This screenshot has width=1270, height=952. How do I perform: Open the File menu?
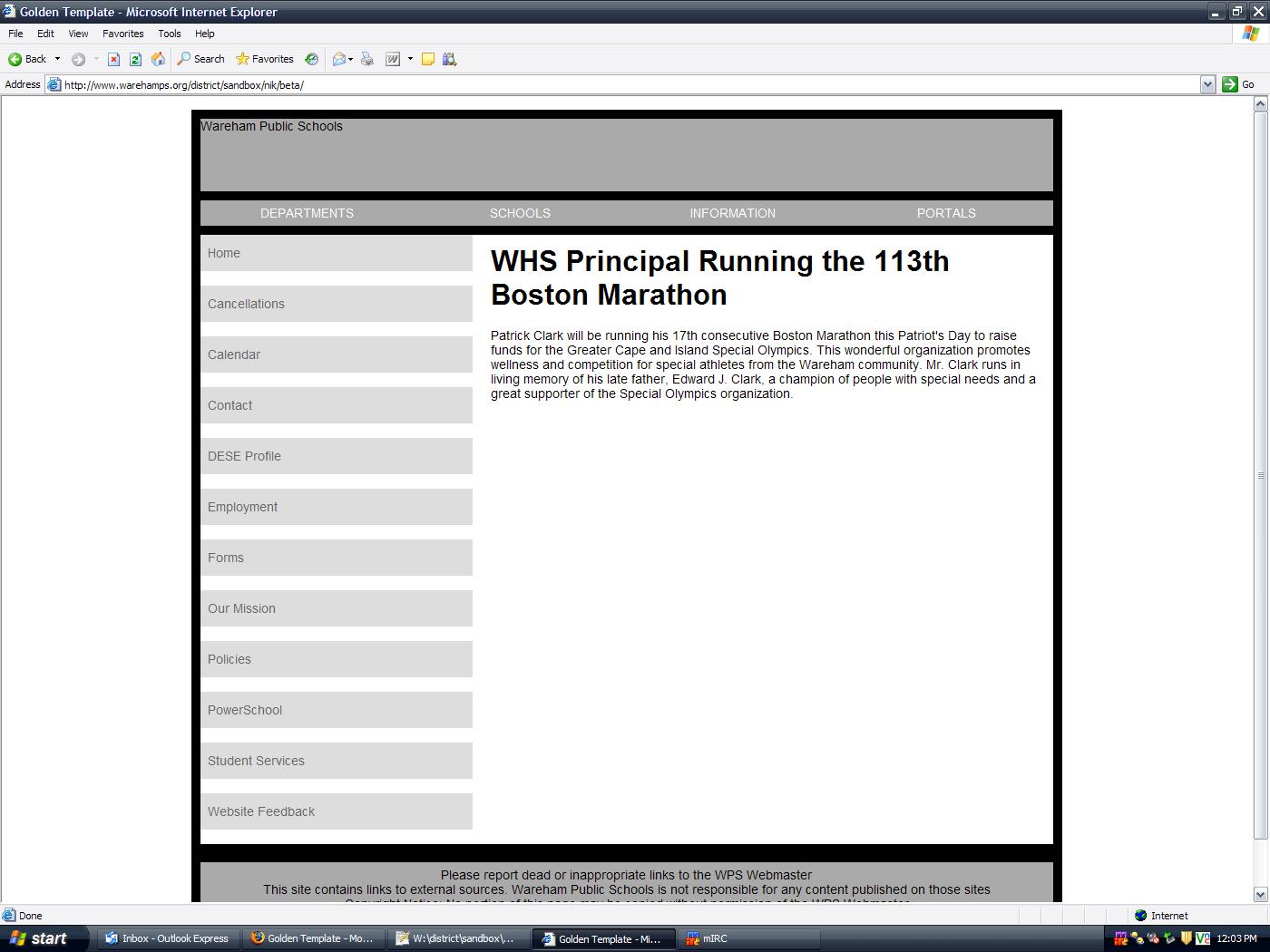(15, 34)
